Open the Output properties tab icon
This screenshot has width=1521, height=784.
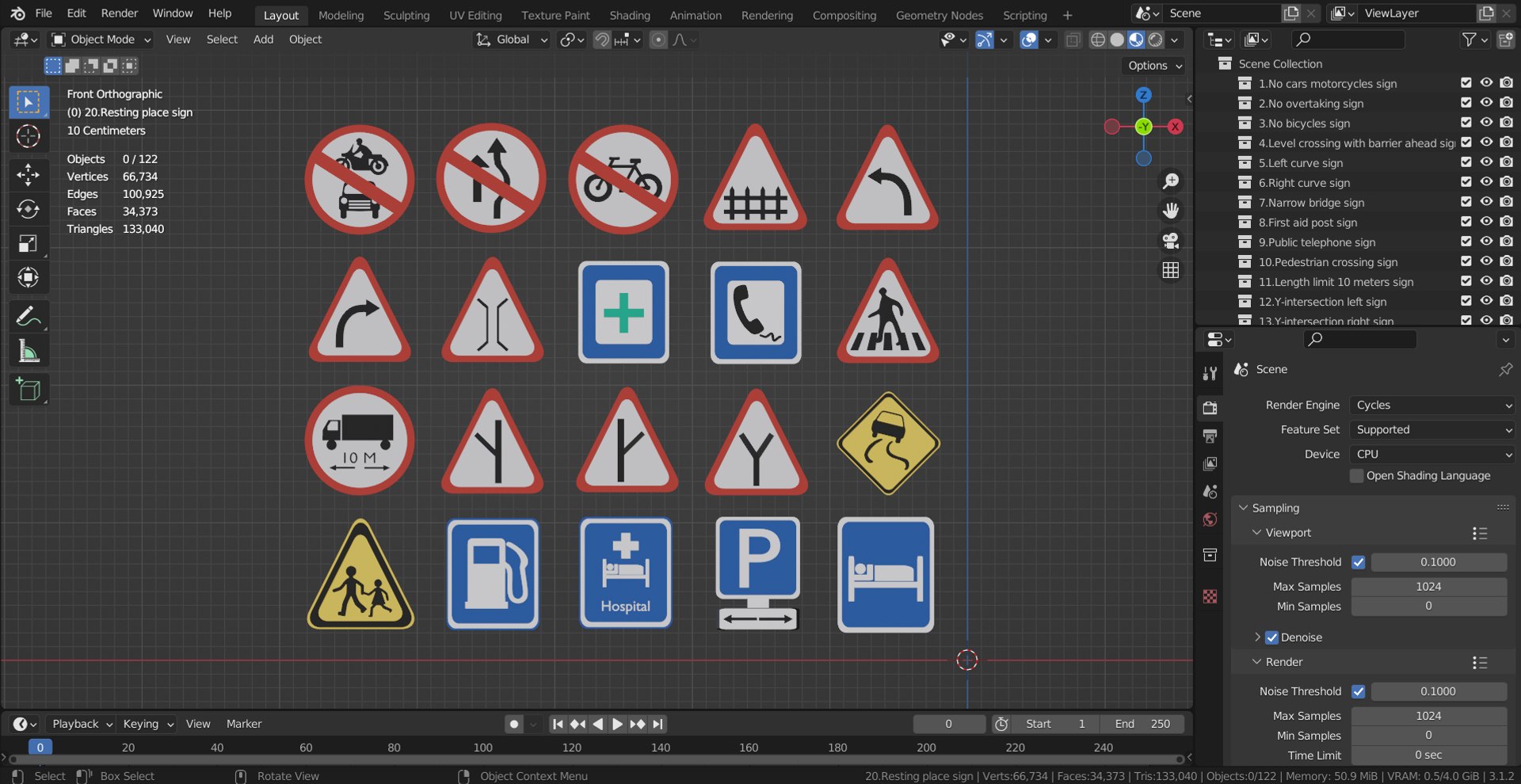pyautogui.click(x=1210, y=436)
